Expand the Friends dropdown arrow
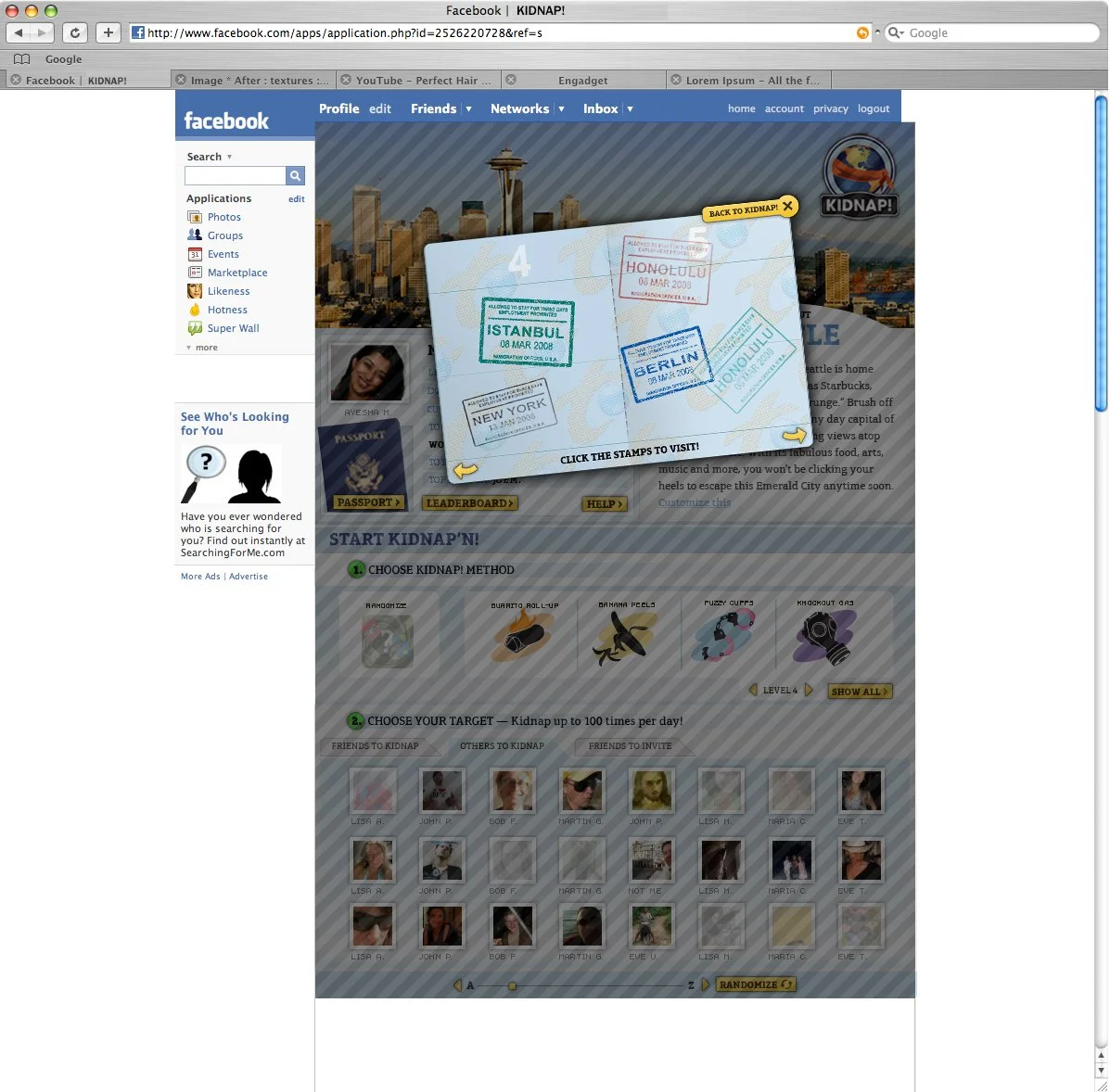The width and height of the screenshot is (1110, 1092). pyautogui.click(x=468, y=109)
